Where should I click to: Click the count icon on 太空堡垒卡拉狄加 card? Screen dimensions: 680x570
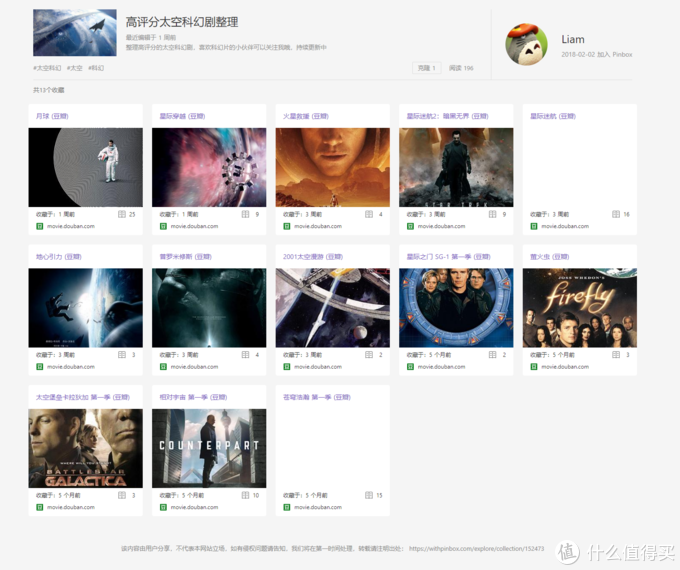click(122, 495)
